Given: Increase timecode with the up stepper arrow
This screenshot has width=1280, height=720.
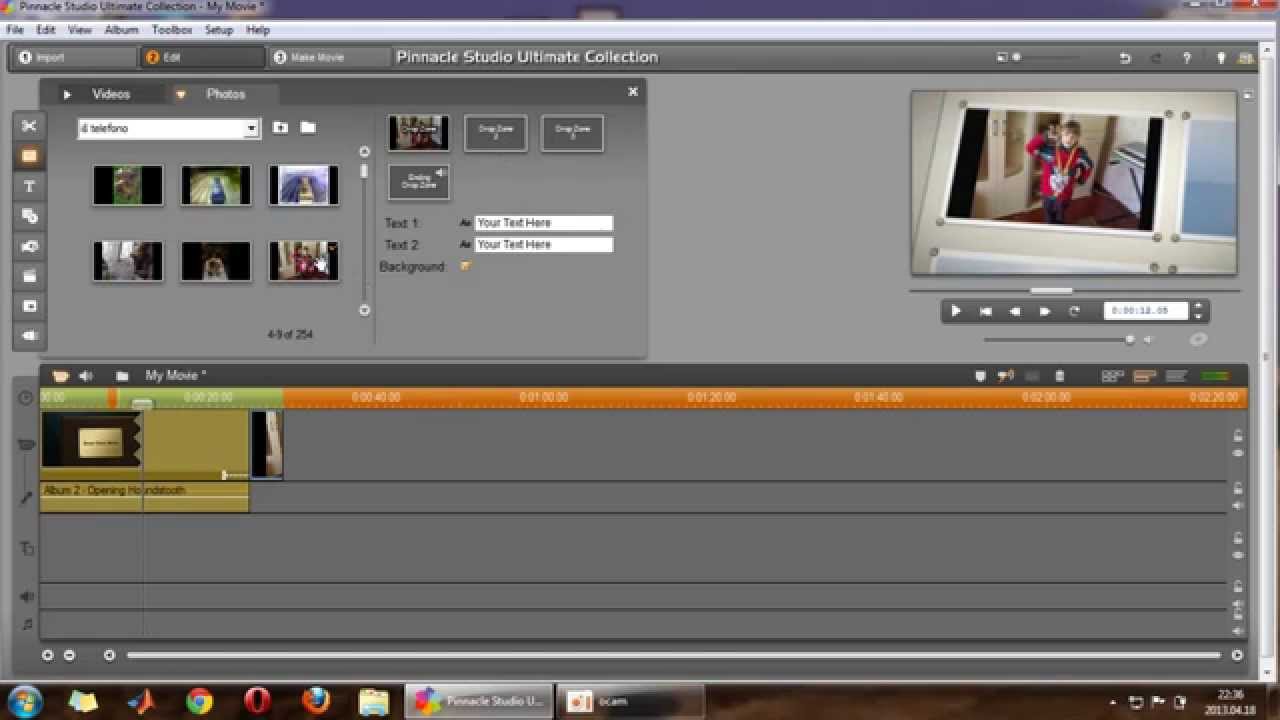Looking at the screenshot, I should 1198,306.
